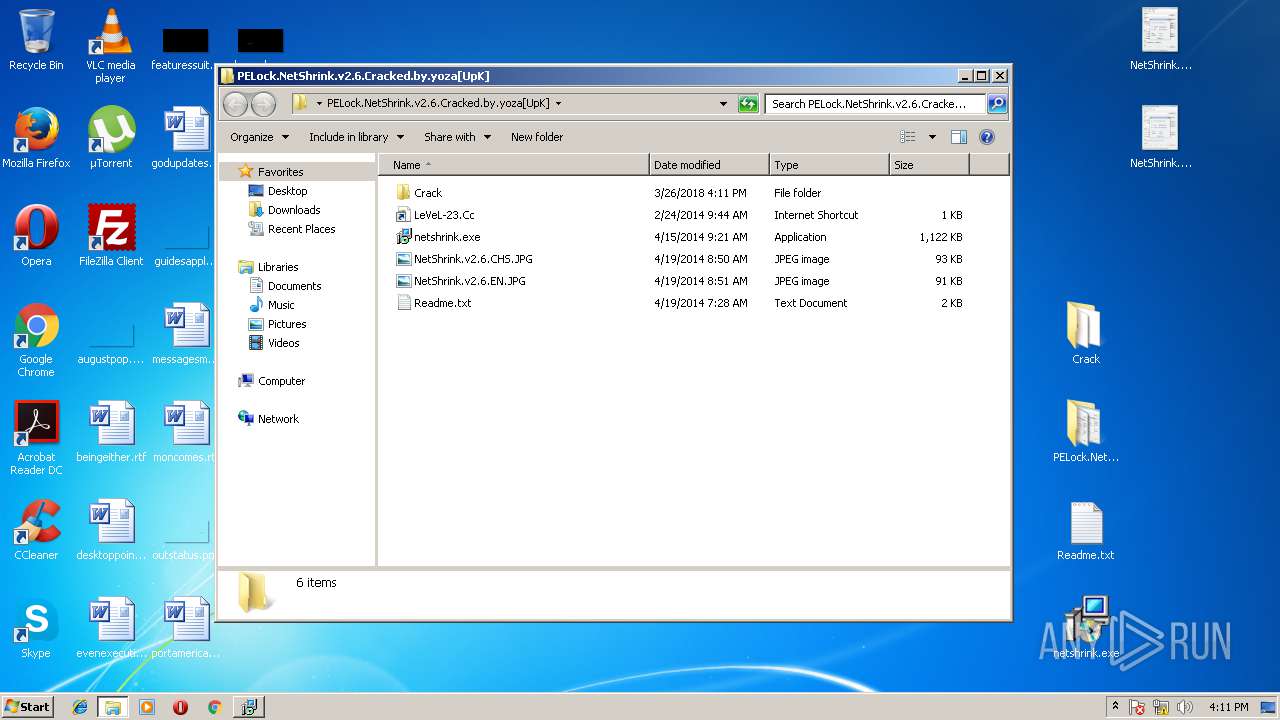
Task: Select Libraries in the navigation pane
Action: [278, 267]
